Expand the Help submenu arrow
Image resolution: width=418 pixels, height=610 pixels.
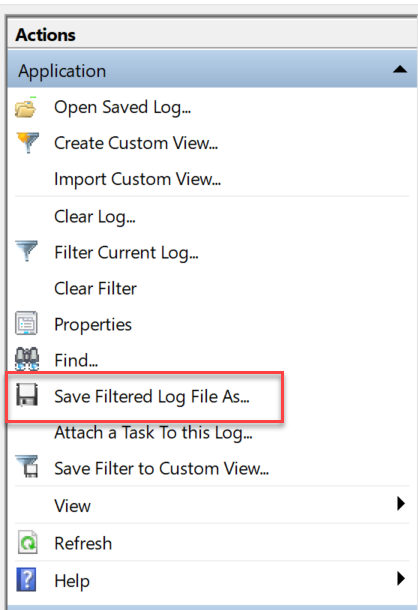click(400, 578)
